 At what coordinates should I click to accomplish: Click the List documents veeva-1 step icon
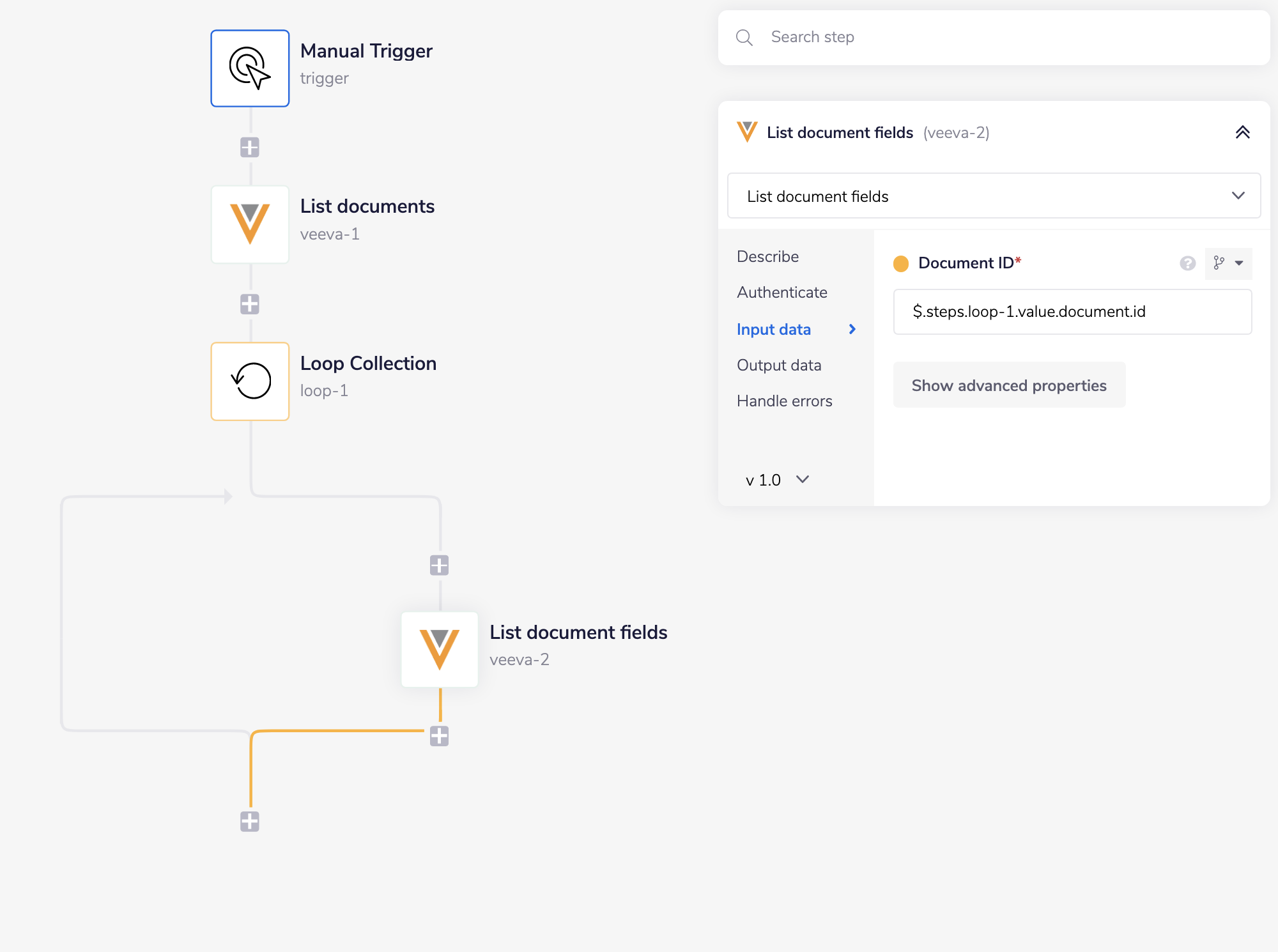tap(250, 224)
